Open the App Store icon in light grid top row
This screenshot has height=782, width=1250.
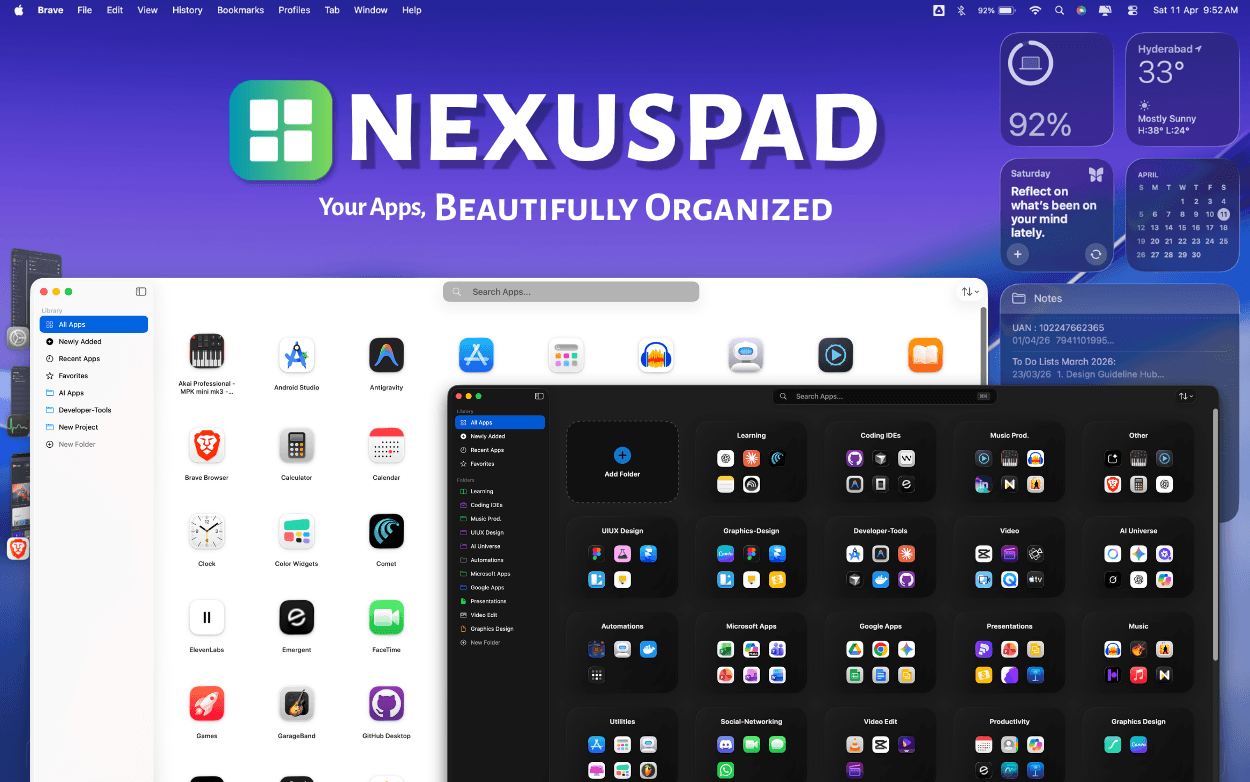476,355
